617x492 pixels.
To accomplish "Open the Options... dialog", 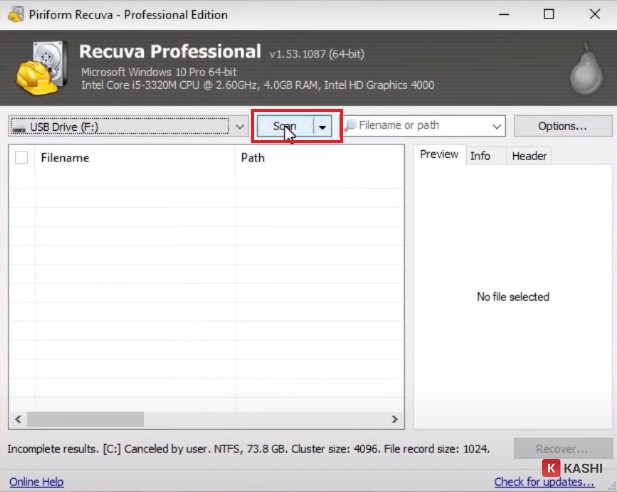I will [x=562, y=127].
